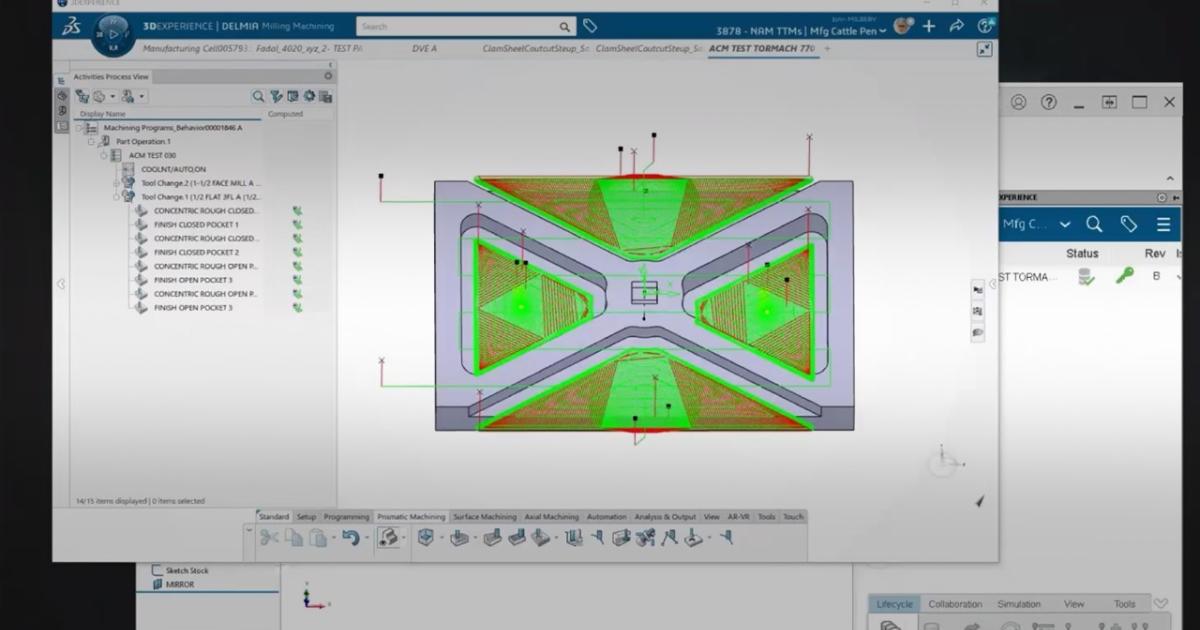The height and width of the screenshot is (630, 1200).
Task: Add new document tab with plus
Action: (x=827, y=48)
